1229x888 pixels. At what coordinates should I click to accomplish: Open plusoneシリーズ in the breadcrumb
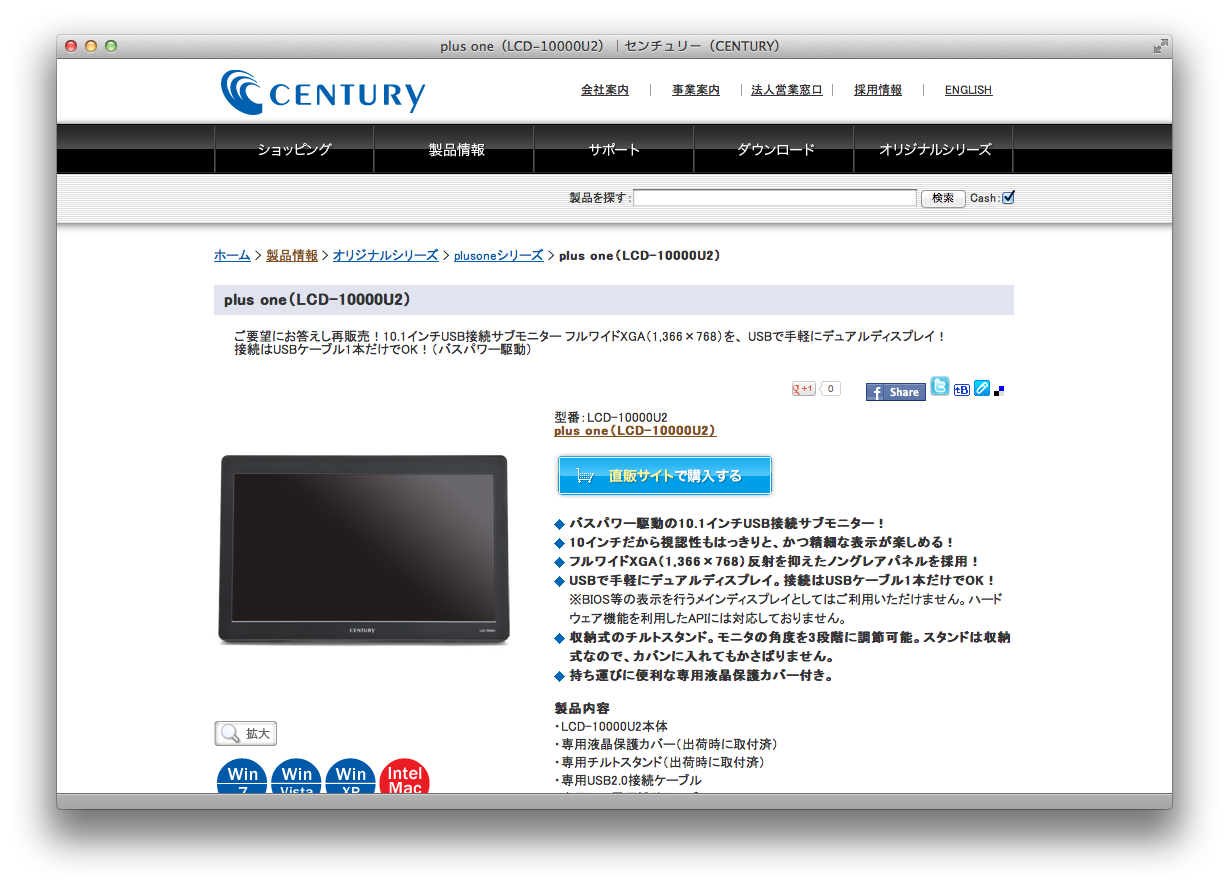pyautogui.click(x=498, y=256)
